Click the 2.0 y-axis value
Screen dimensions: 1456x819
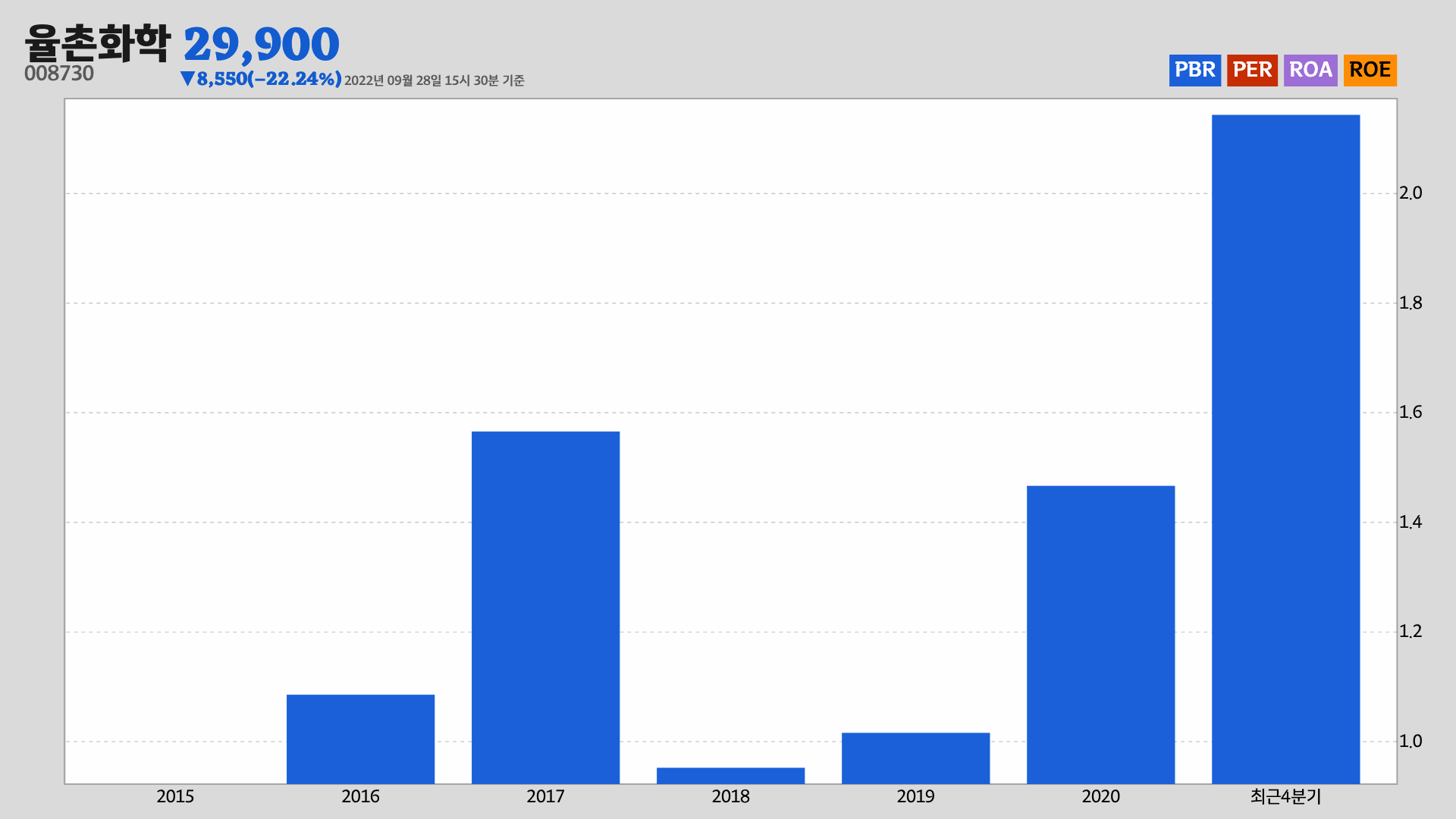(1410, 193)
